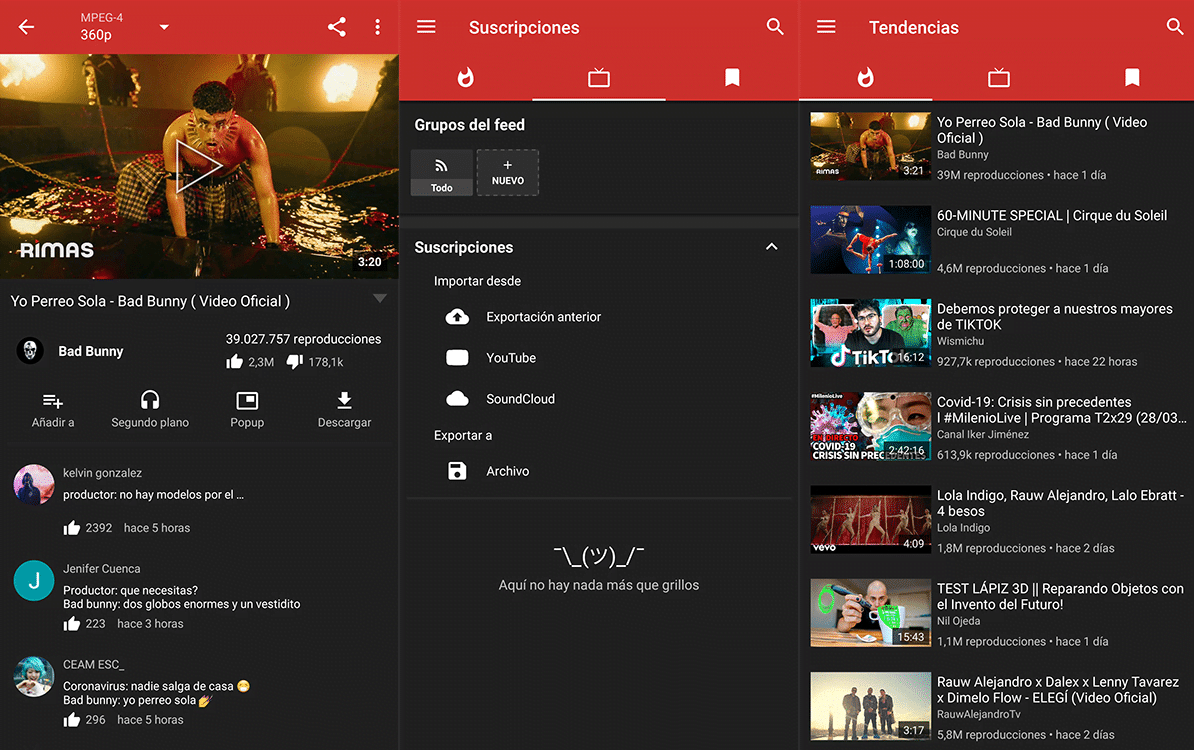Select the Todo feed group

pyautogui.click(x=442, y=173)
